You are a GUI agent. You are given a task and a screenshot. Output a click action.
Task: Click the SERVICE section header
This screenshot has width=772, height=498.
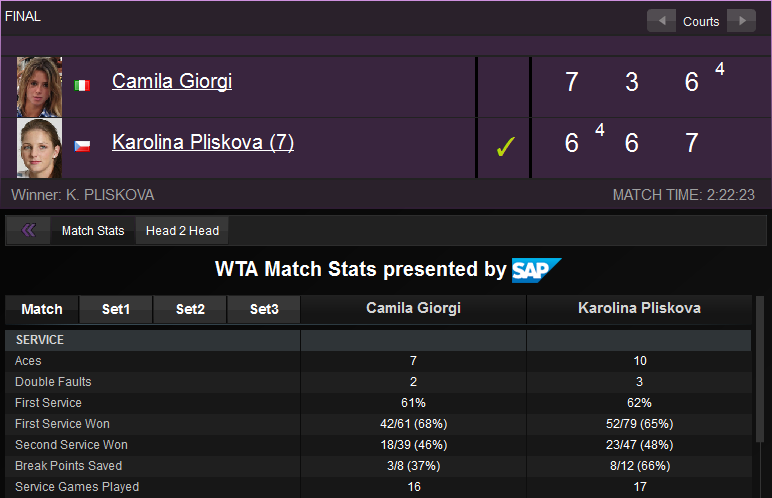40,340
